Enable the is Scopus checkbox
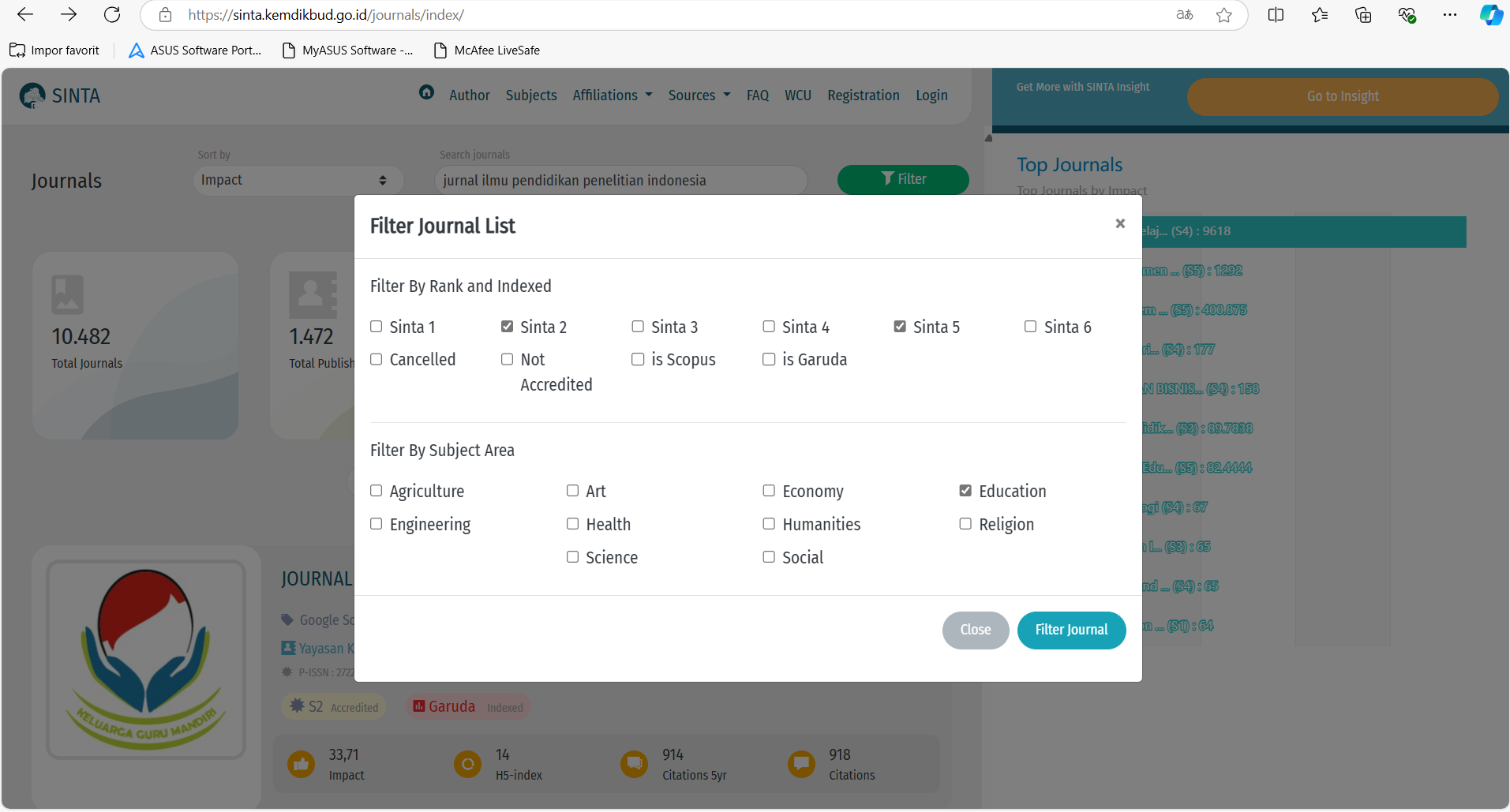The image size is (1510, 812). click(638, 360)
